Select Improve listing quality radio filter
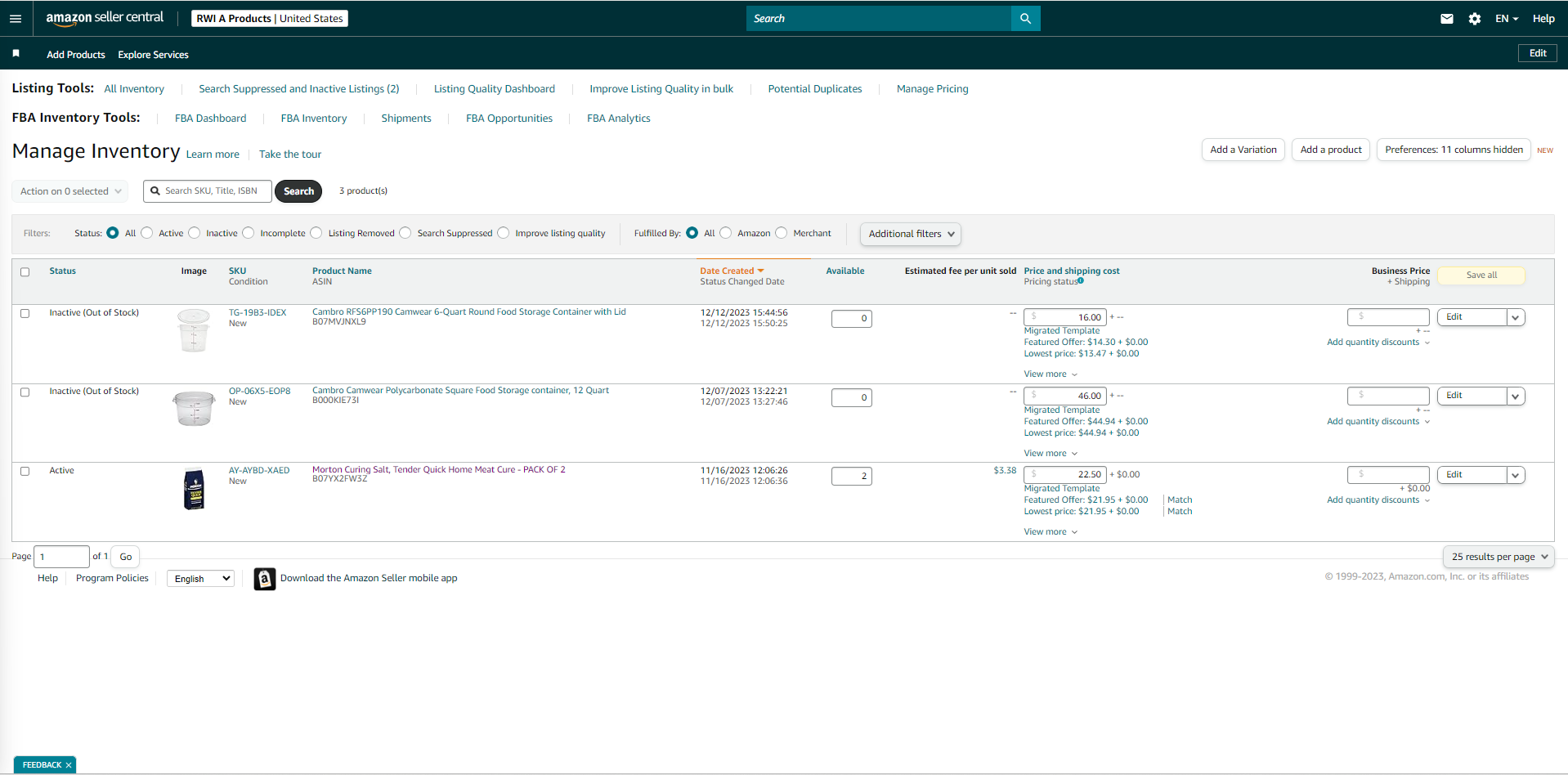1568x775 pixels. tap(504, 233)
